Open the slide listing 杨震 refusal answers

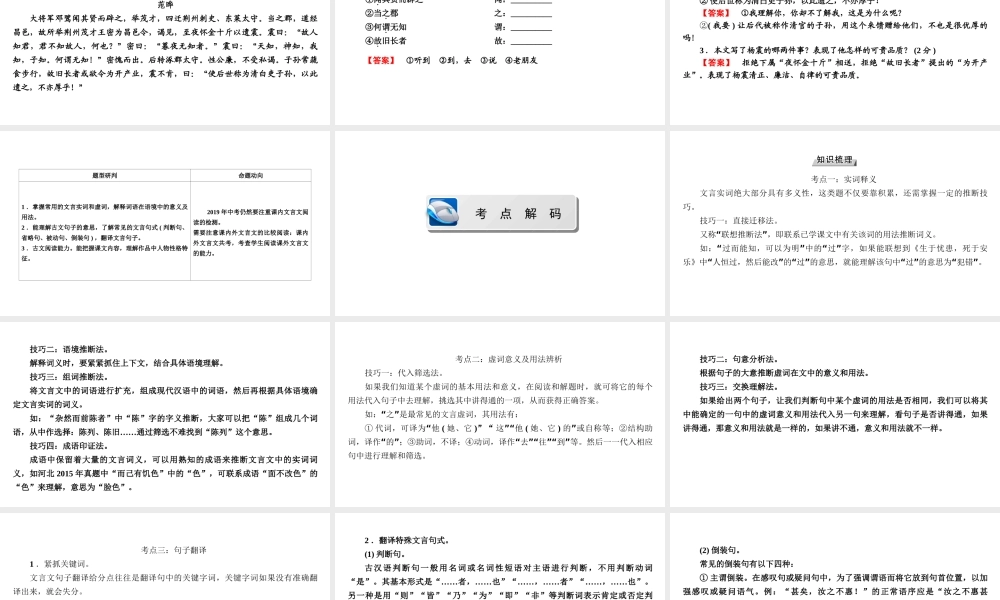coord(835,62)
